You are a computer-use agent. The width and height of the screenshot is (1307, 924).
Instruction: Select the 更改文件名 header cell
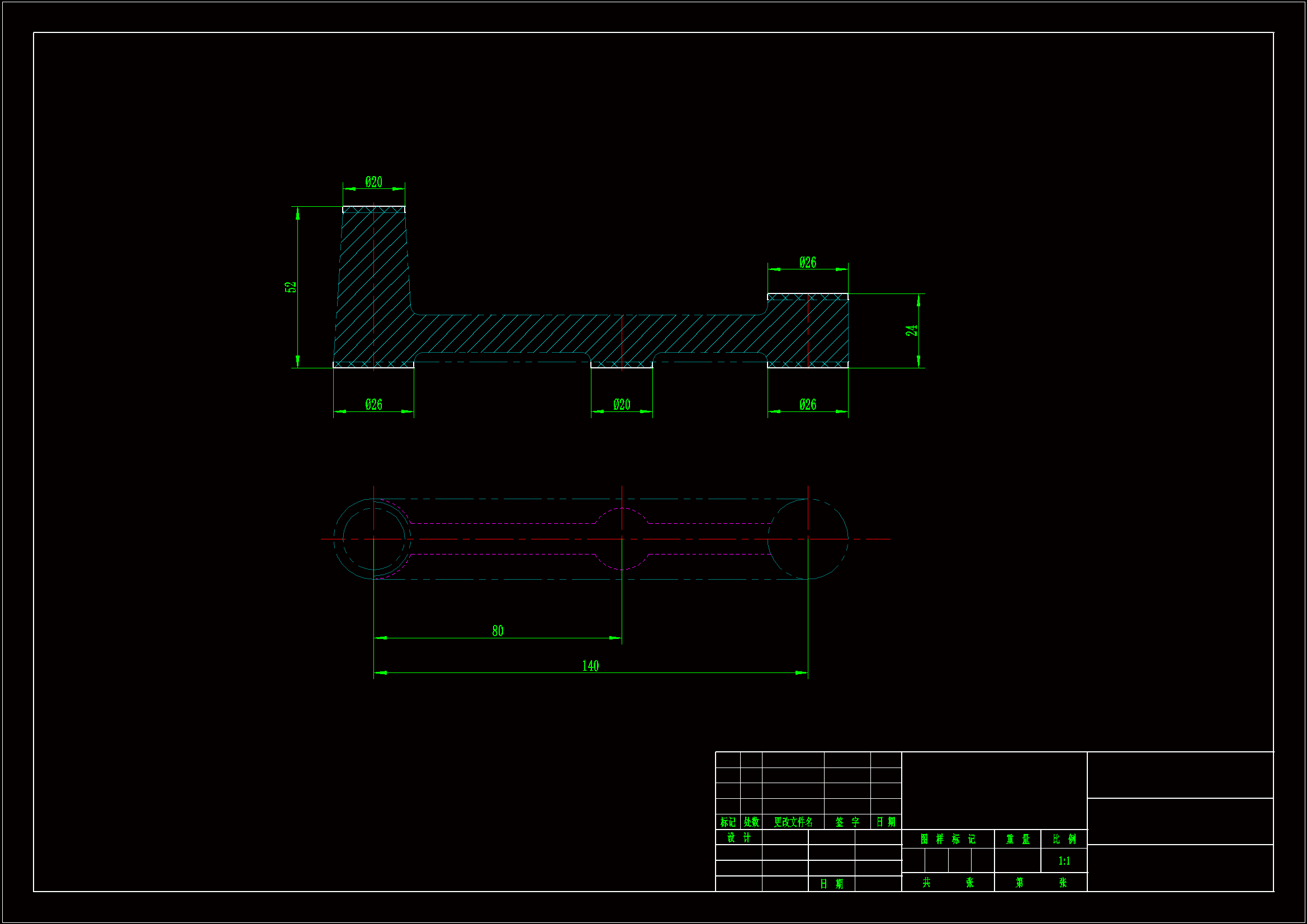(x=793, y=822)
